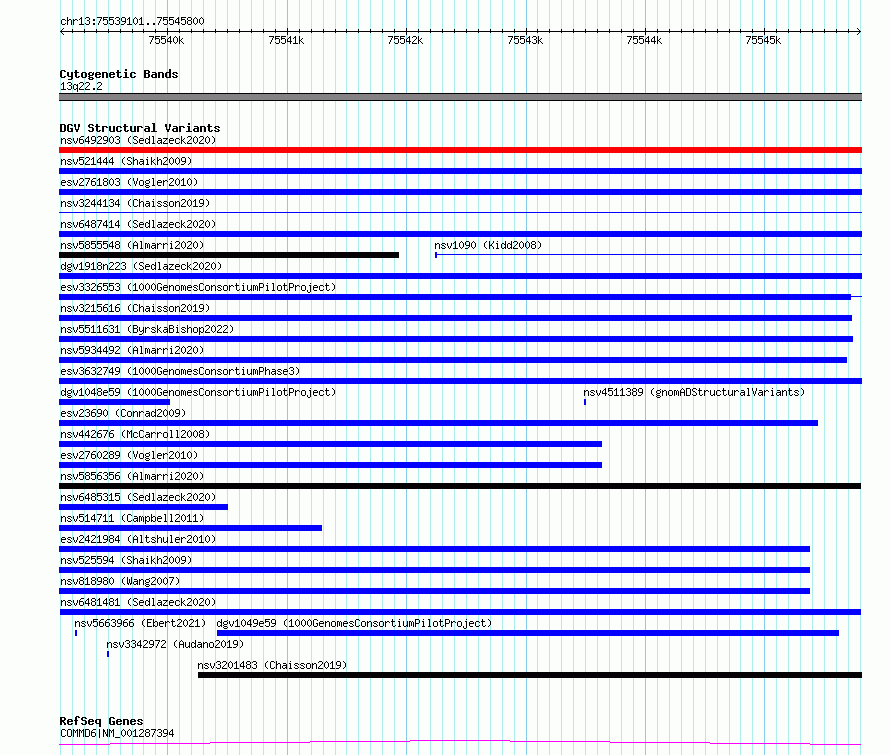Open nsv5856356 (Almarri2020) label

132,476
